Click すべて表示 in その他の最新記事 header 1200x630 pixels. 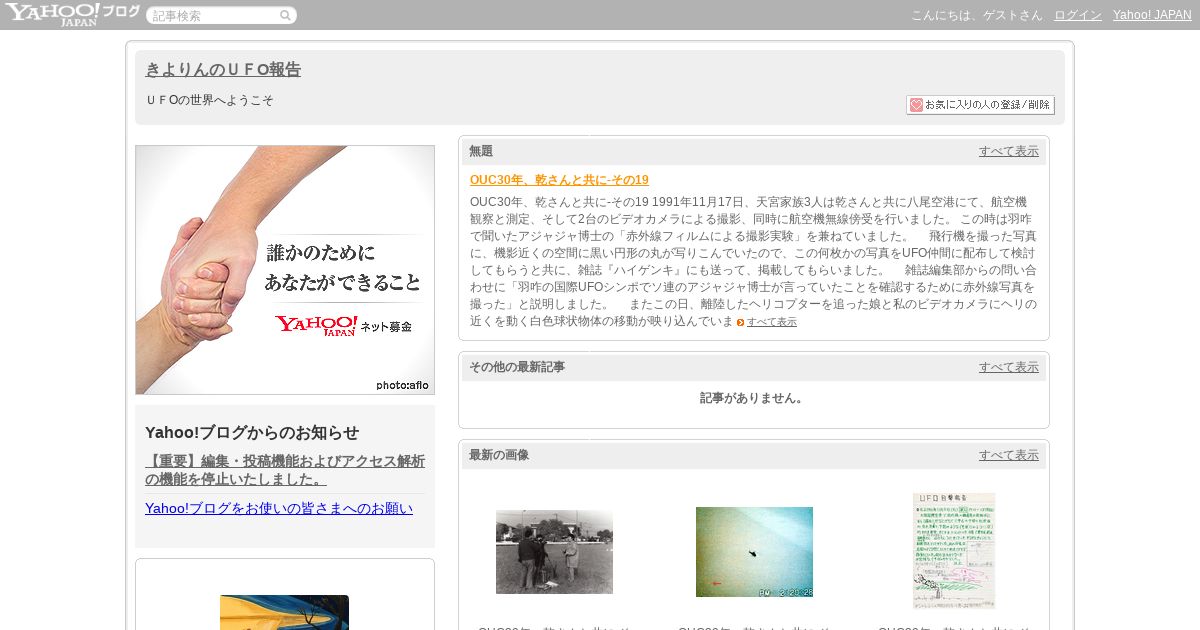click(x=1008, y=367)
